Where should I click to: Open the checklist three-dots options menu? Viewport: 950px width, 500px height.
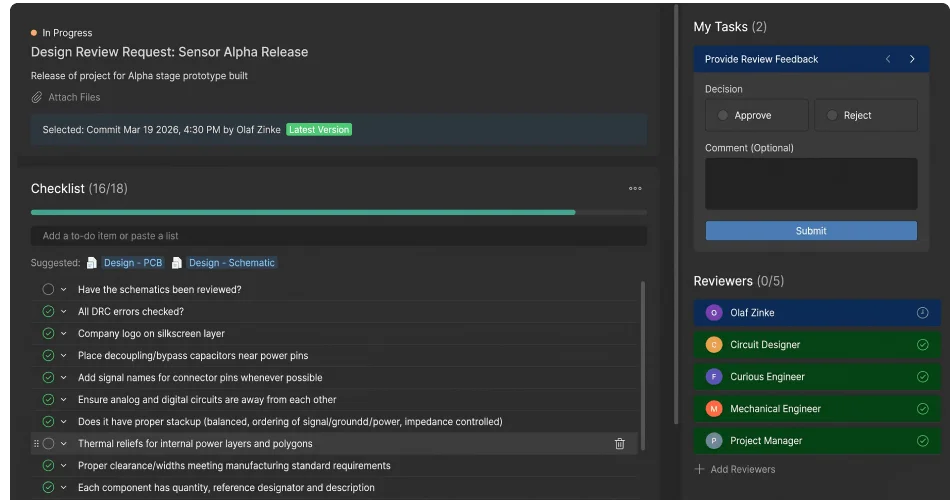[635, 188]
